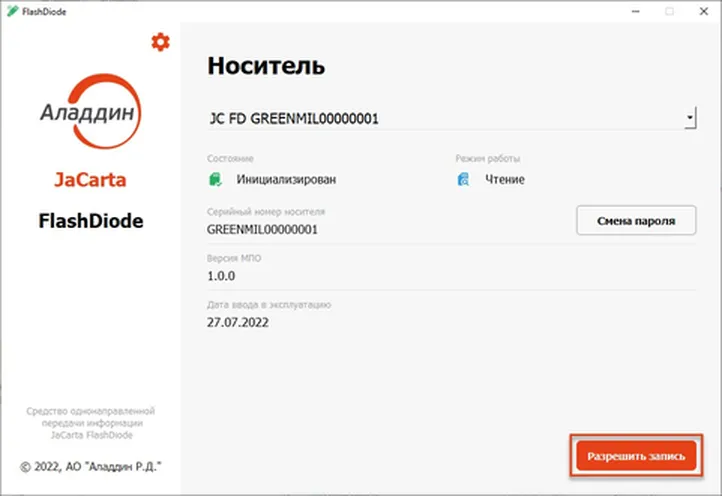This screenshot has height=496, width=722.
Task: Open settings via the orange gear icon
Action: tap(160, 42)
